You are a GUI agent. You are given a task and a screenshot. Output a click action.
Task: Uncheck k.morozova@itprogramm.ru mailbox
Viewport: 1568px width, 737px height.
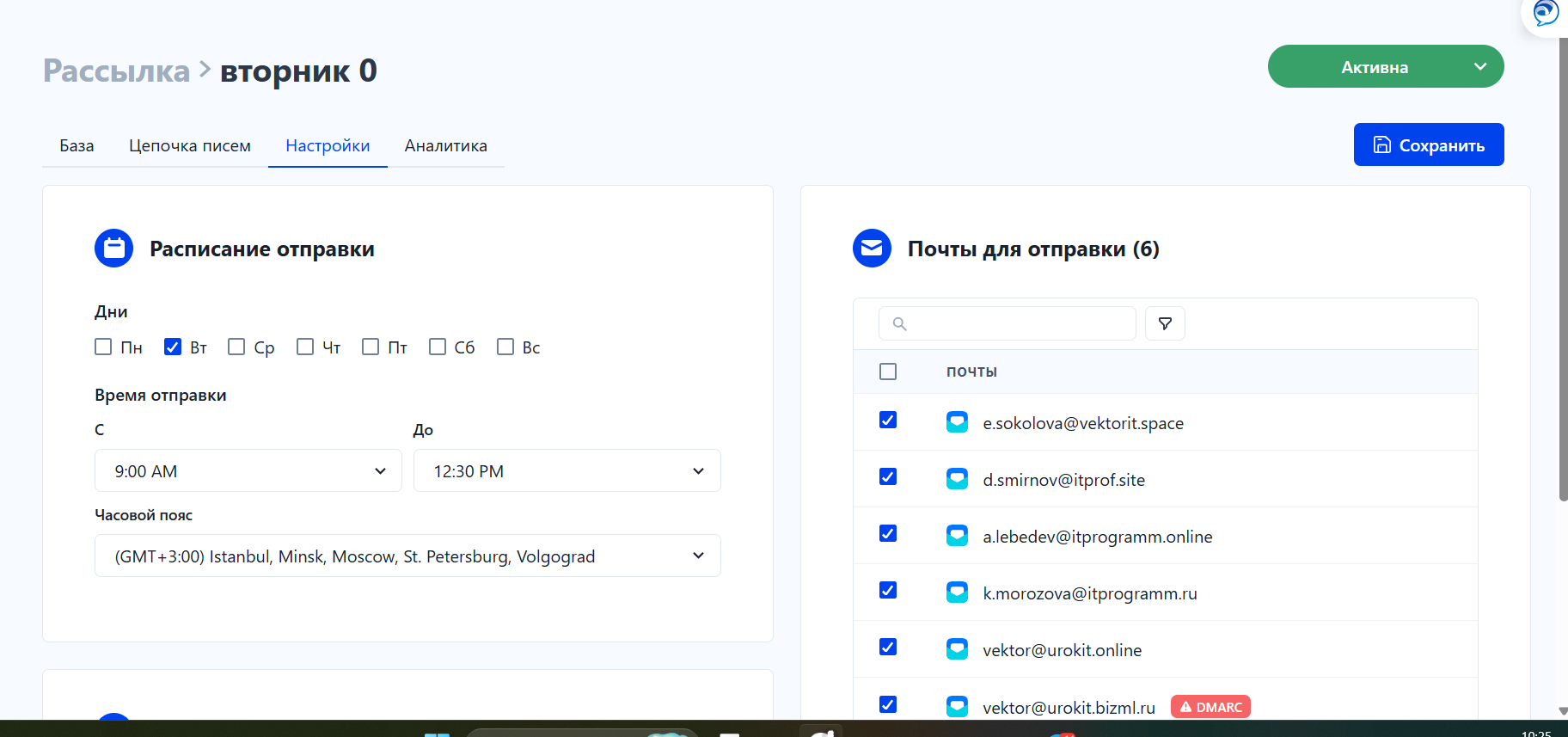888,590
